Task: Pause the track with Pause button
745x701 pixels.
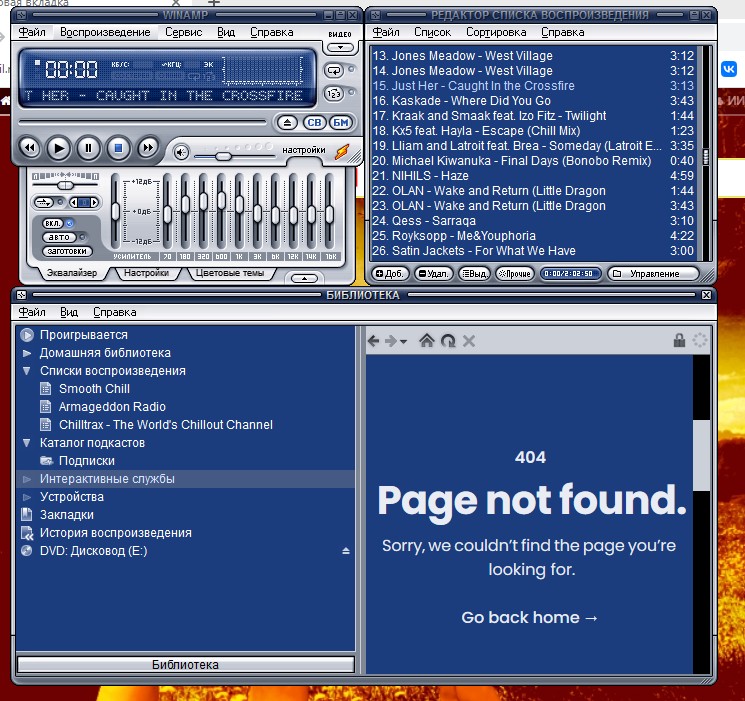Action: pyautogui.click(x=88, y=148)
